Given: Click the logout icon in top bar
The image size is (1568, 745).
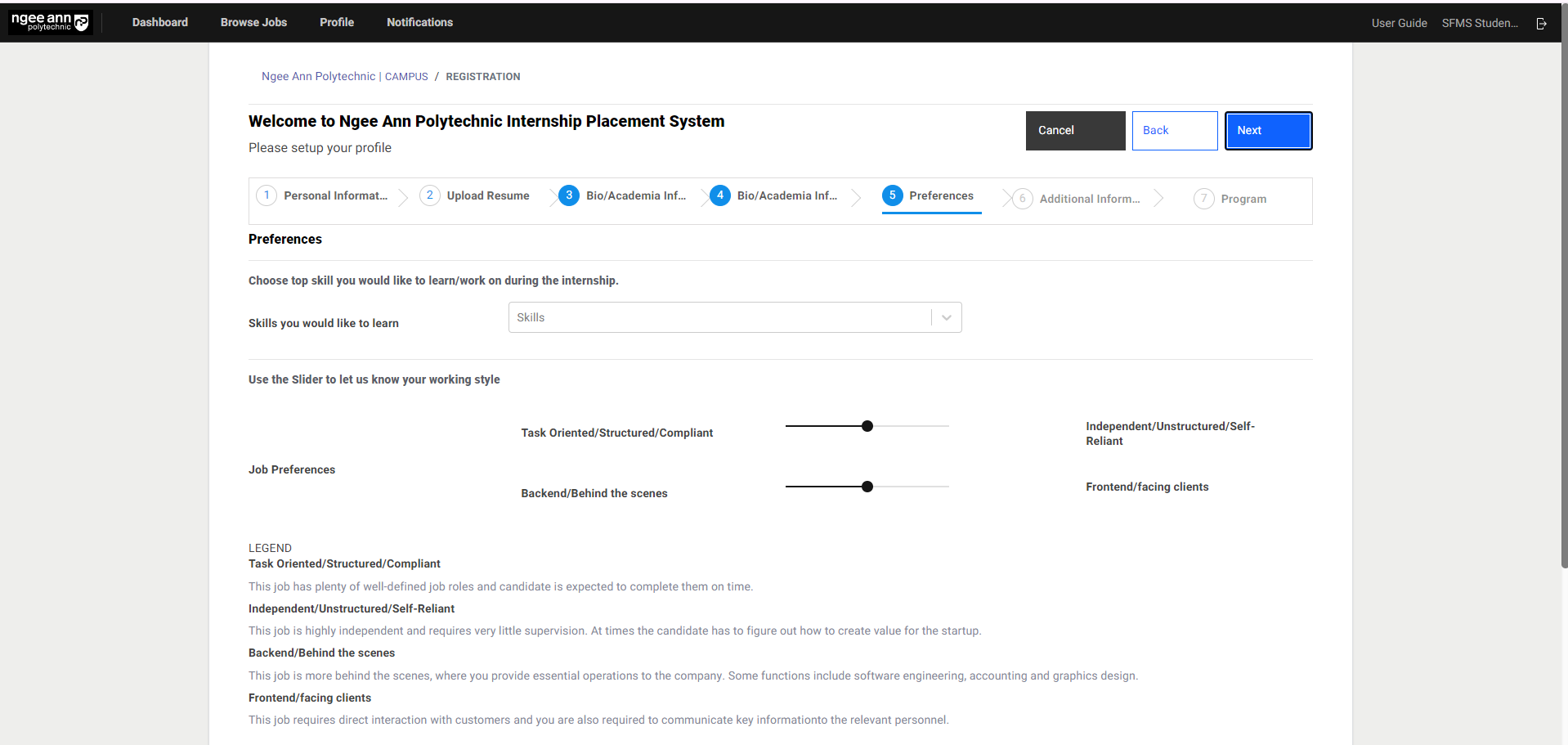Looking at the screenshot, I should coord(1541,24).
